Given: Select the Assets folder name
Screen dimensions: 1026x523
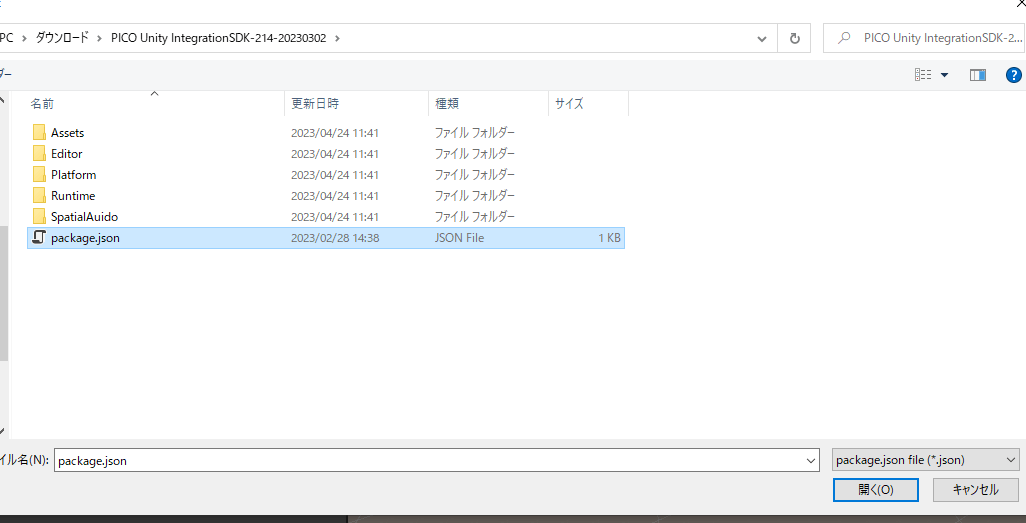Looking at the screenshot, I should pyautogui.click(x=67, y=133).
